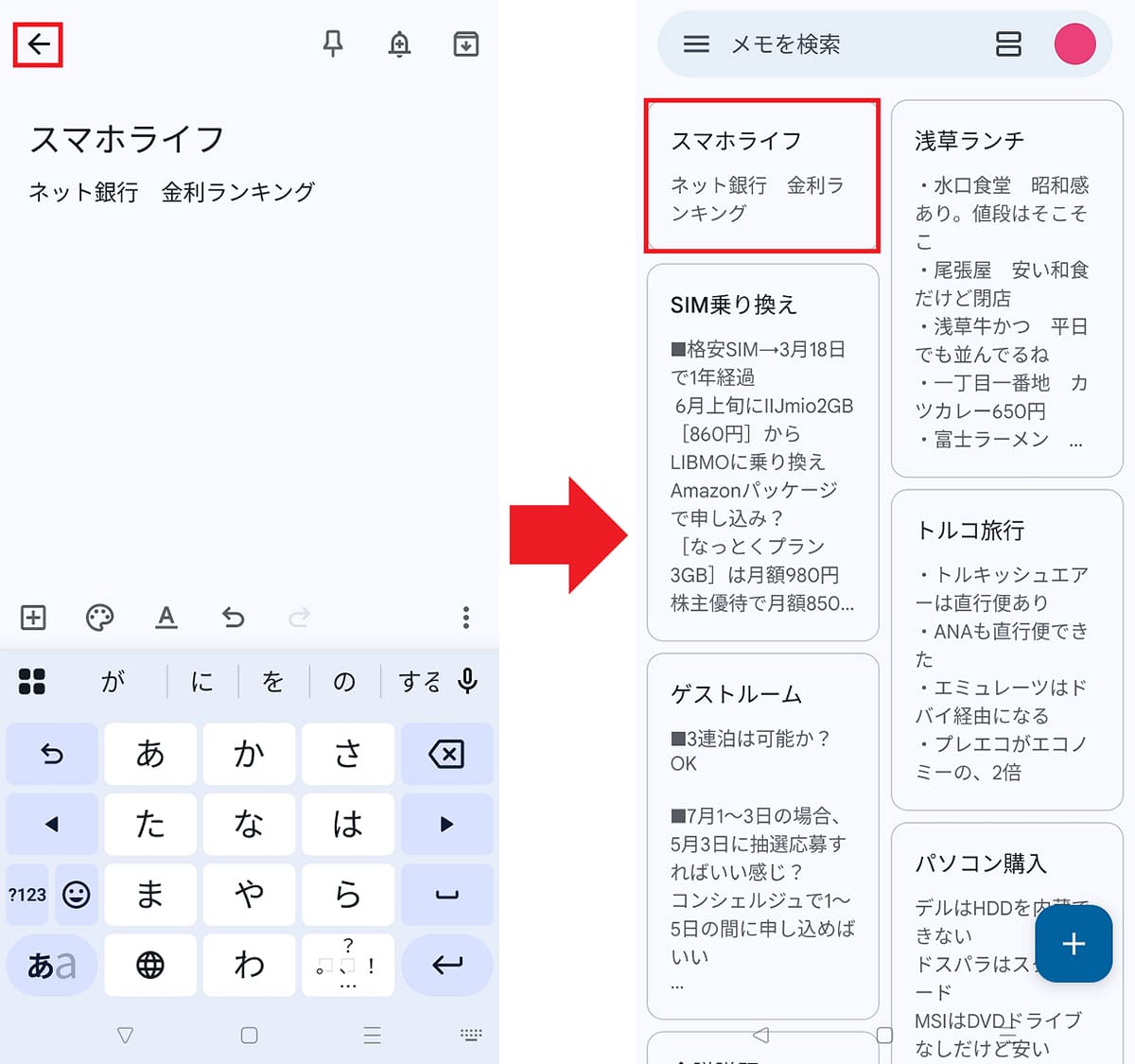Move cursor left with keyboard left arrow
The height and width of the screenshot is (1064, 1135).
[x=52, y=824]
